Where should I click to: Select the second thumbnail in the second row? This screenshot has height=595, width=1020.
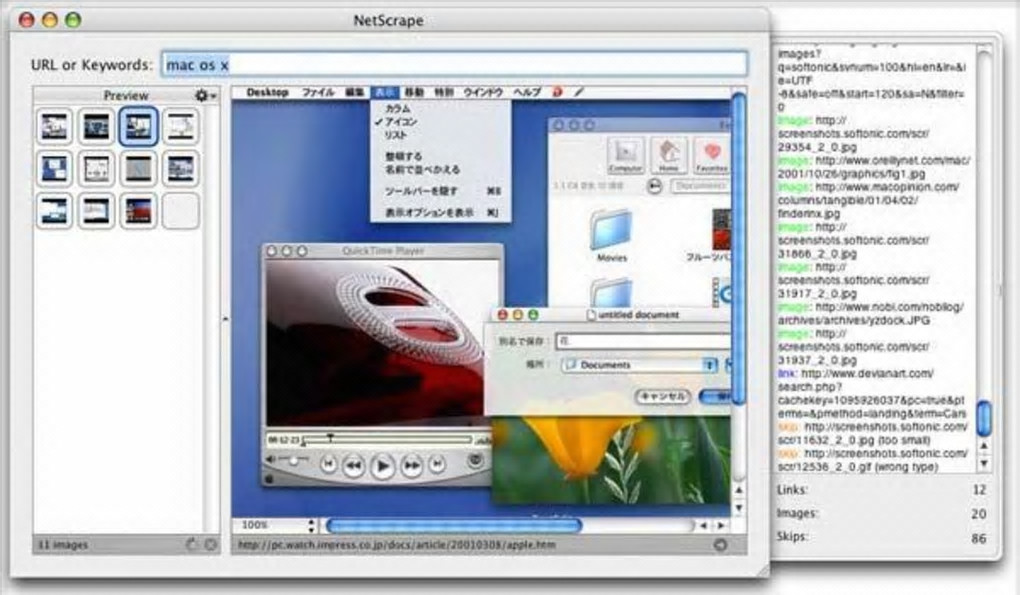[96, 168]
